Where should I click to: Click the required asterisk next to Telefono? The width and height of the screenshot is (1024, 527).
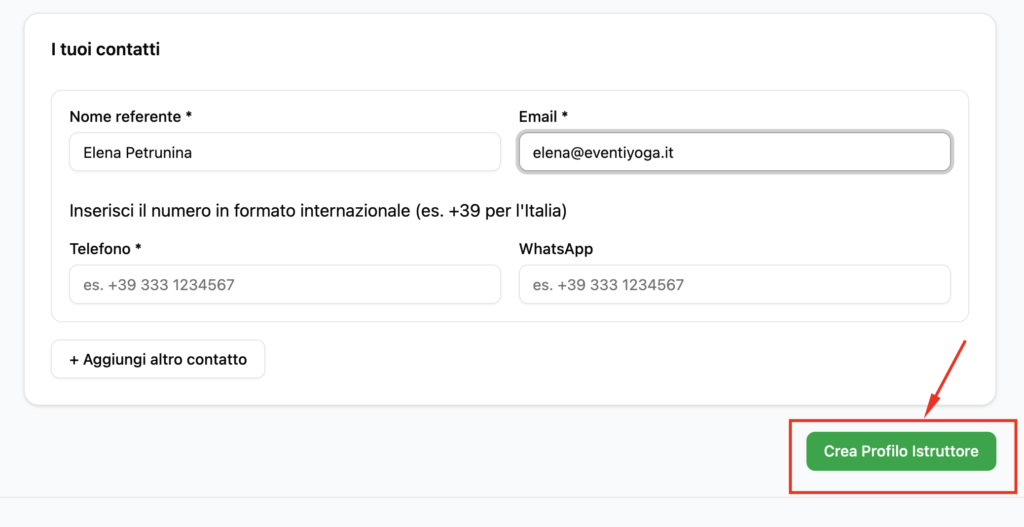pos(138,249)
